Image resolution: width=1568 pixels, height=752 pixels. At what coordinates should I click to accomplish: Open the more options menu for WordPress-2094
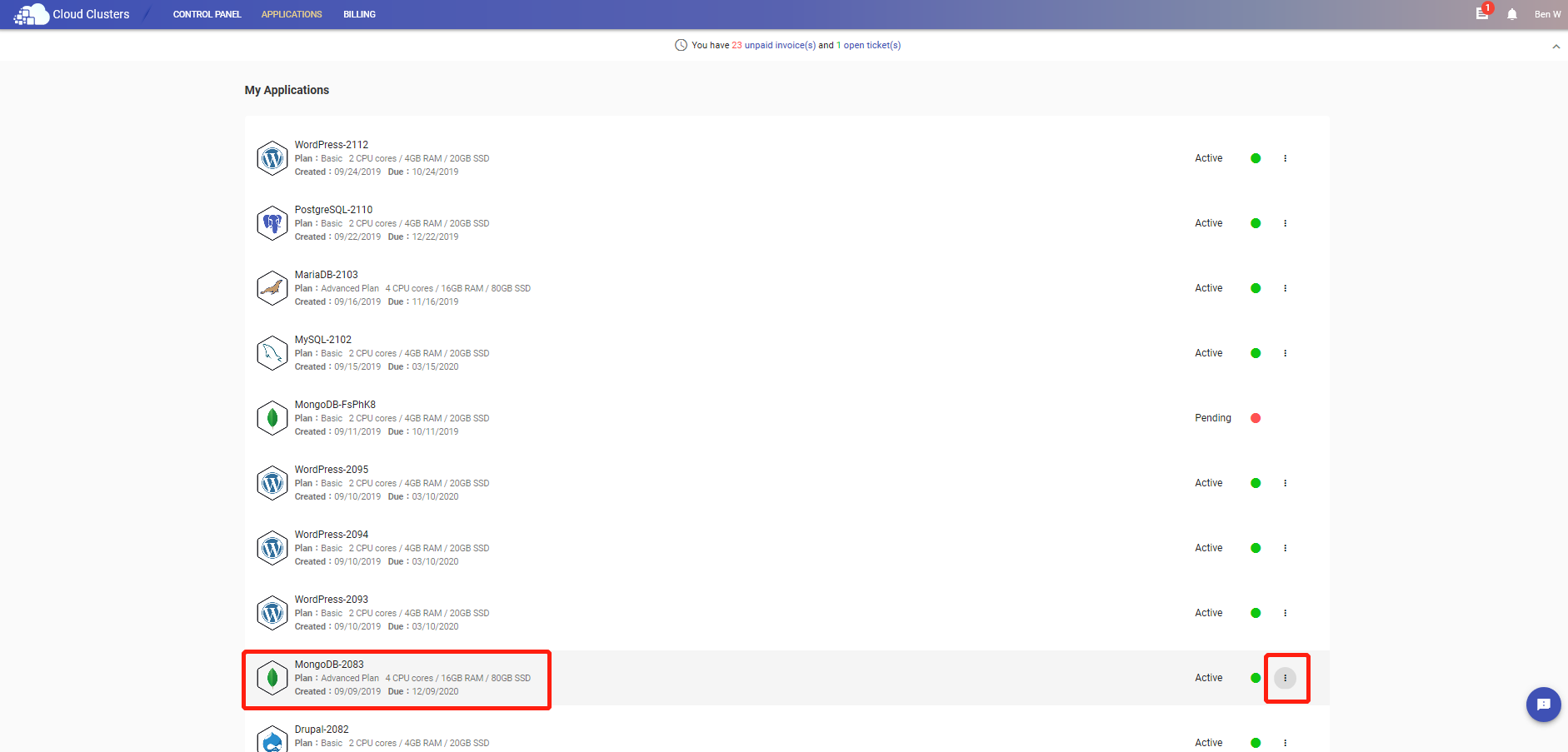click(x=1285, y=548)
